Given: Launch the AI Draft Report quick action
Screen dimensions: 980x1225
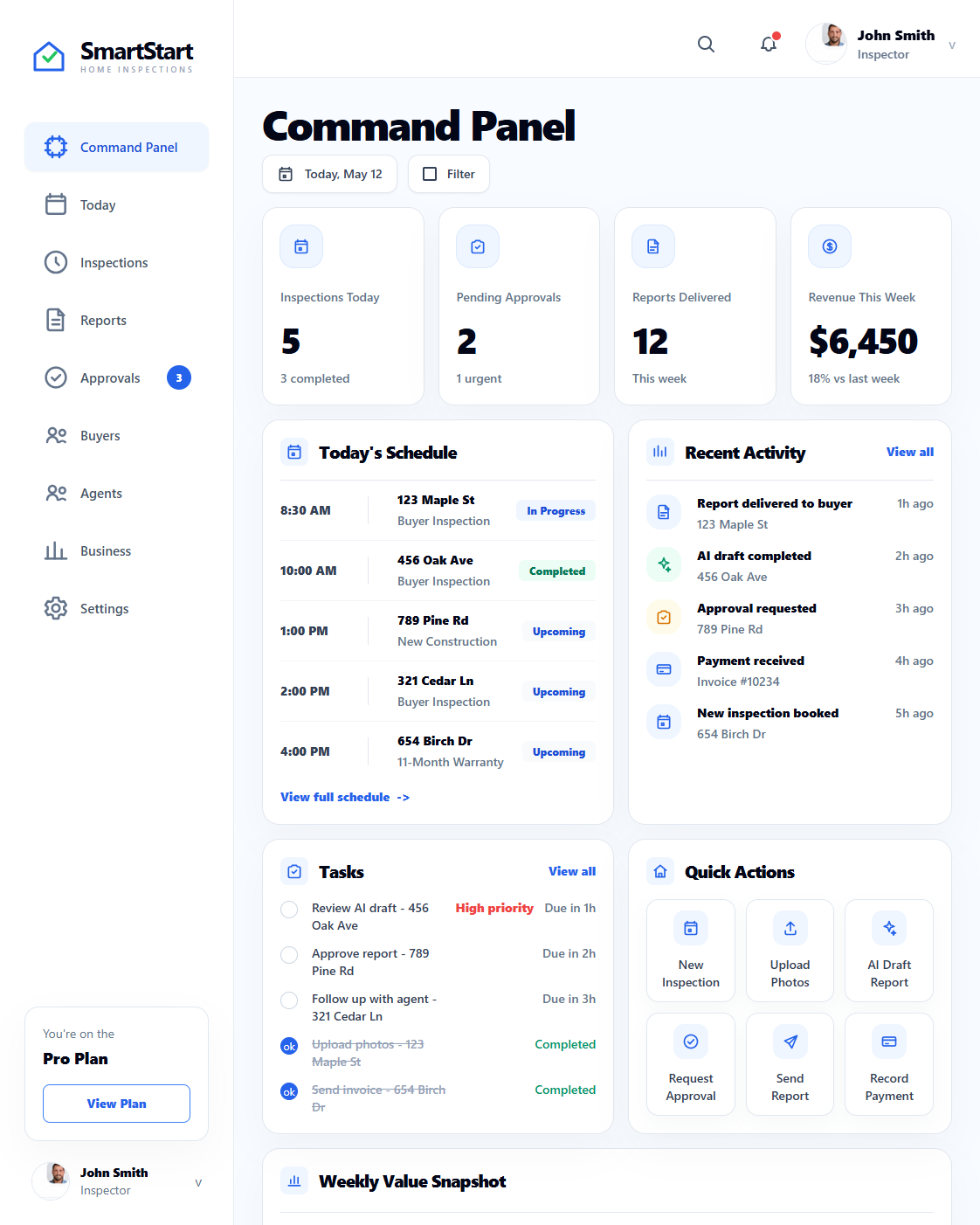Looking at the screenshot, I should point(889,951).
